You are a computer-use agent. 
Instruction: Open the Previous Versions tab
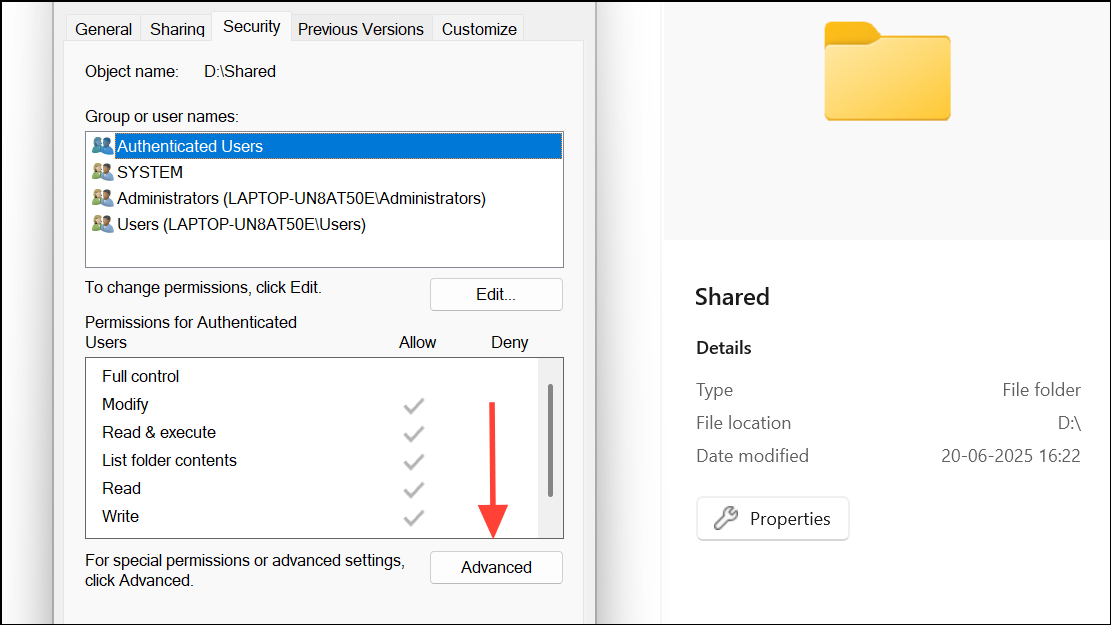(x=360, y=29)
